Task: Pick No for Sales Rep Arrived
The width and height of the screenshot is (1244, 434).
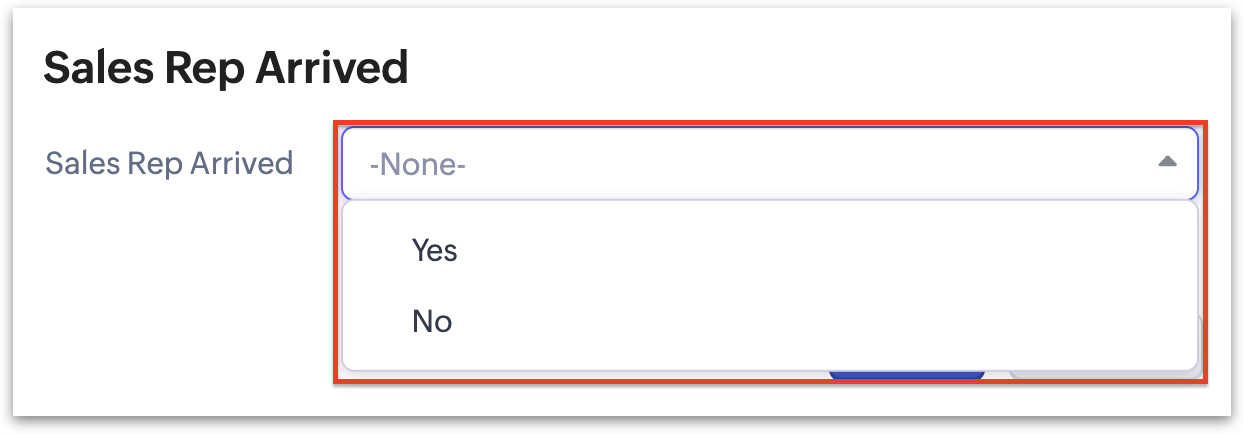Action: (x=432, y=321)
